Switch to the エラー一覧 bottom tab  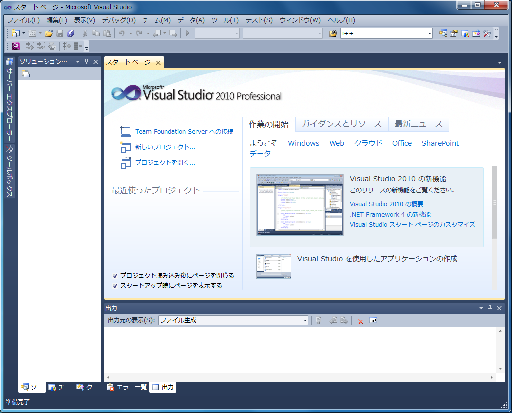click(x=127, y=387)
